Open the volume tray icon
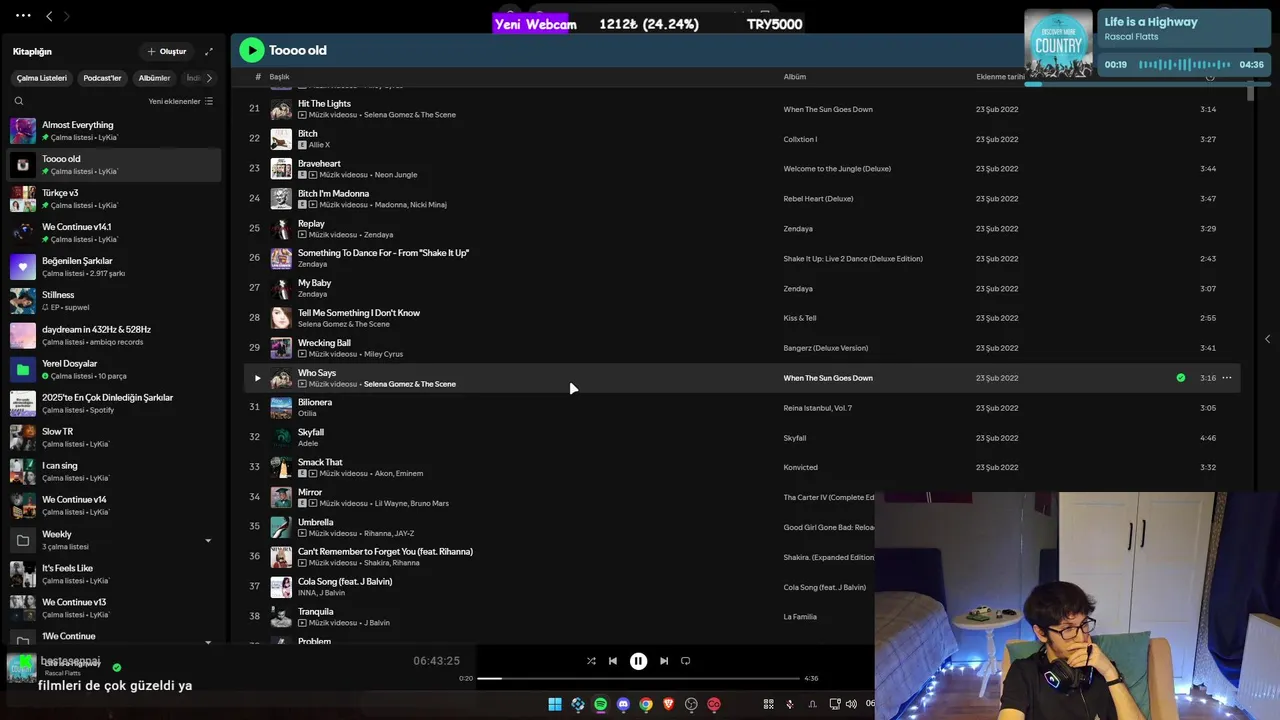This screenshot has height=720, width=1280. click(851, 704)
